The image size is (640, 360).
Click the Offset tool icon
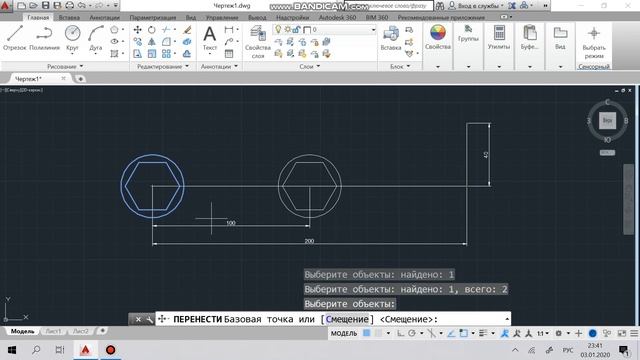click(187, 53)
